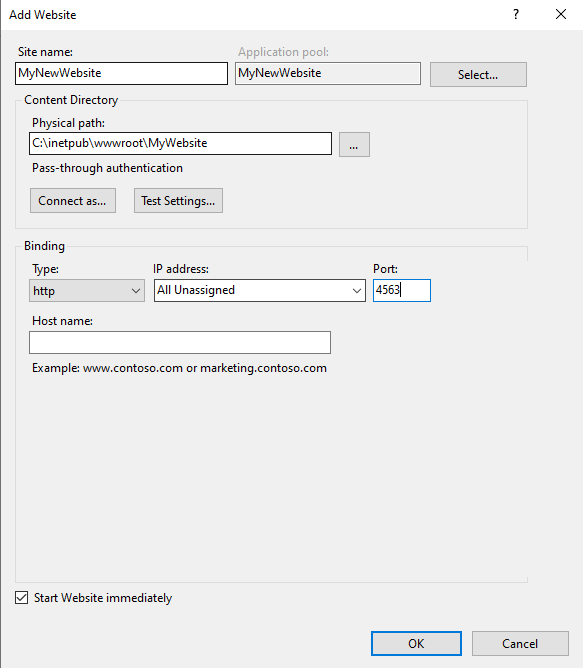Image resolution: width=583 pixels, height=668 pixels.
Task: Click into the Physical path field
Action: tap(180, 143)
